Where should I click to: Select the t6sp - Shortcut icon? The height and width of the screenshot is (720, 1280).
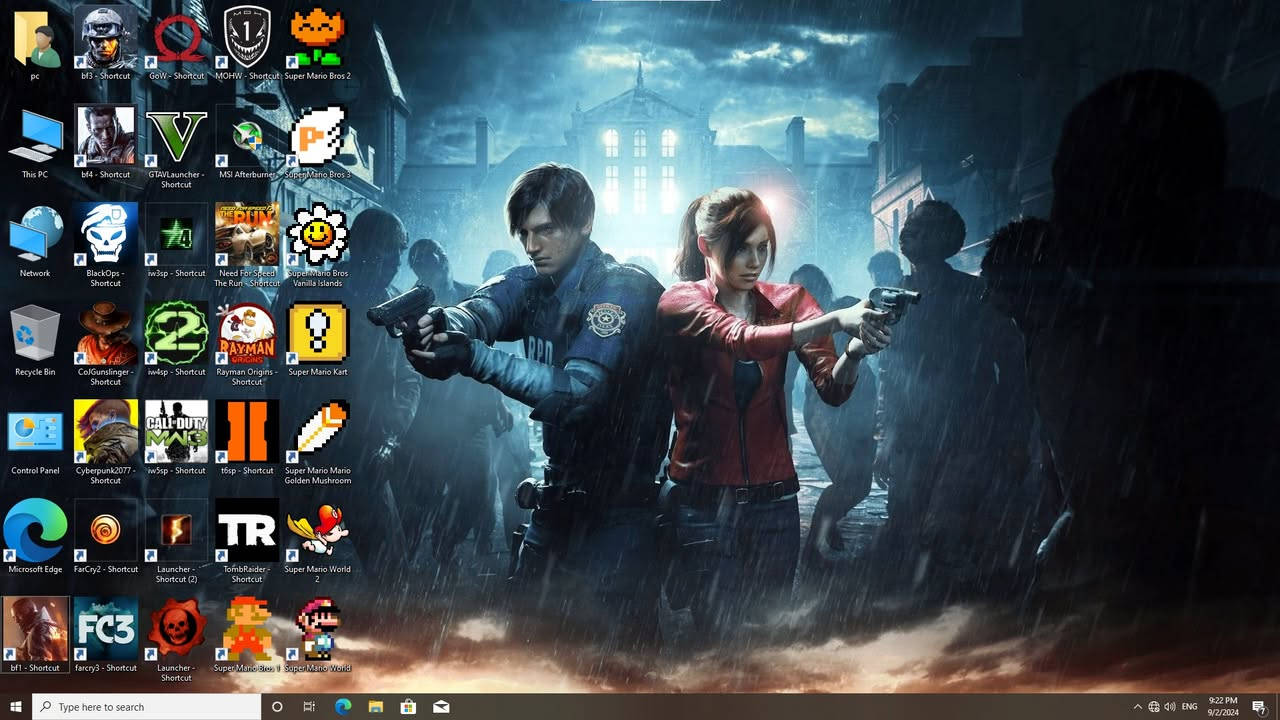click(x=247, y=431)
